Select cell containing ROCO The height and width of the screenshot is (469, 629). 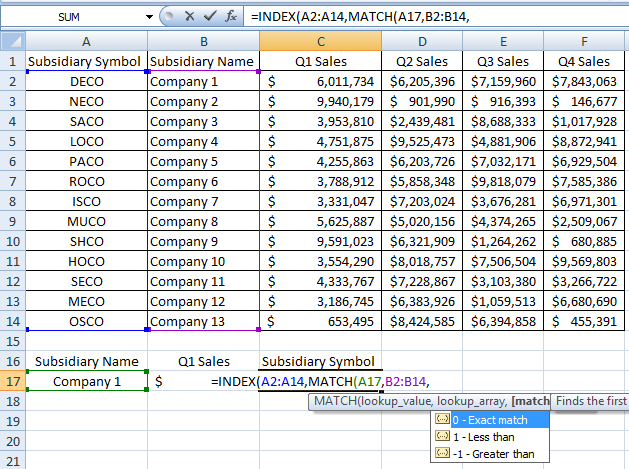point(86,182)
